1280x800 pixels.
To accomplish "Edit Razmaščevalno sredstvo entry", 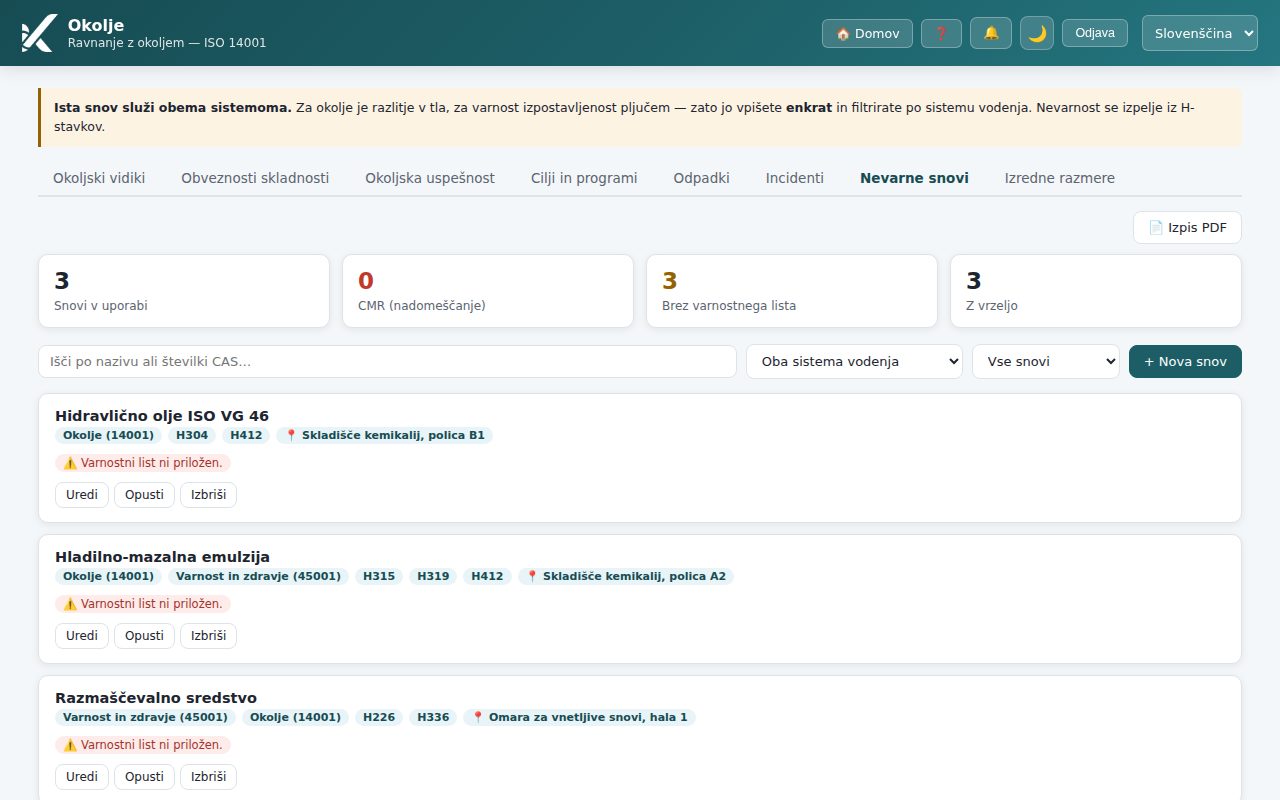I will [x=82, y=777].
